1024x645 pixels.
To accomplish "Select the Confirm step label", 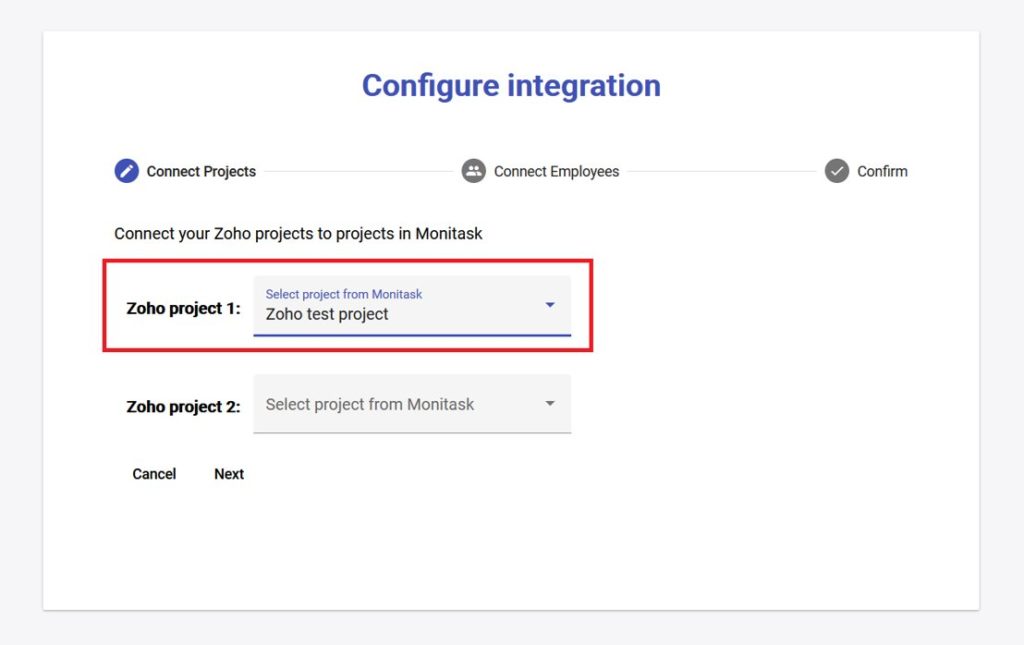I will pos(882,172).
